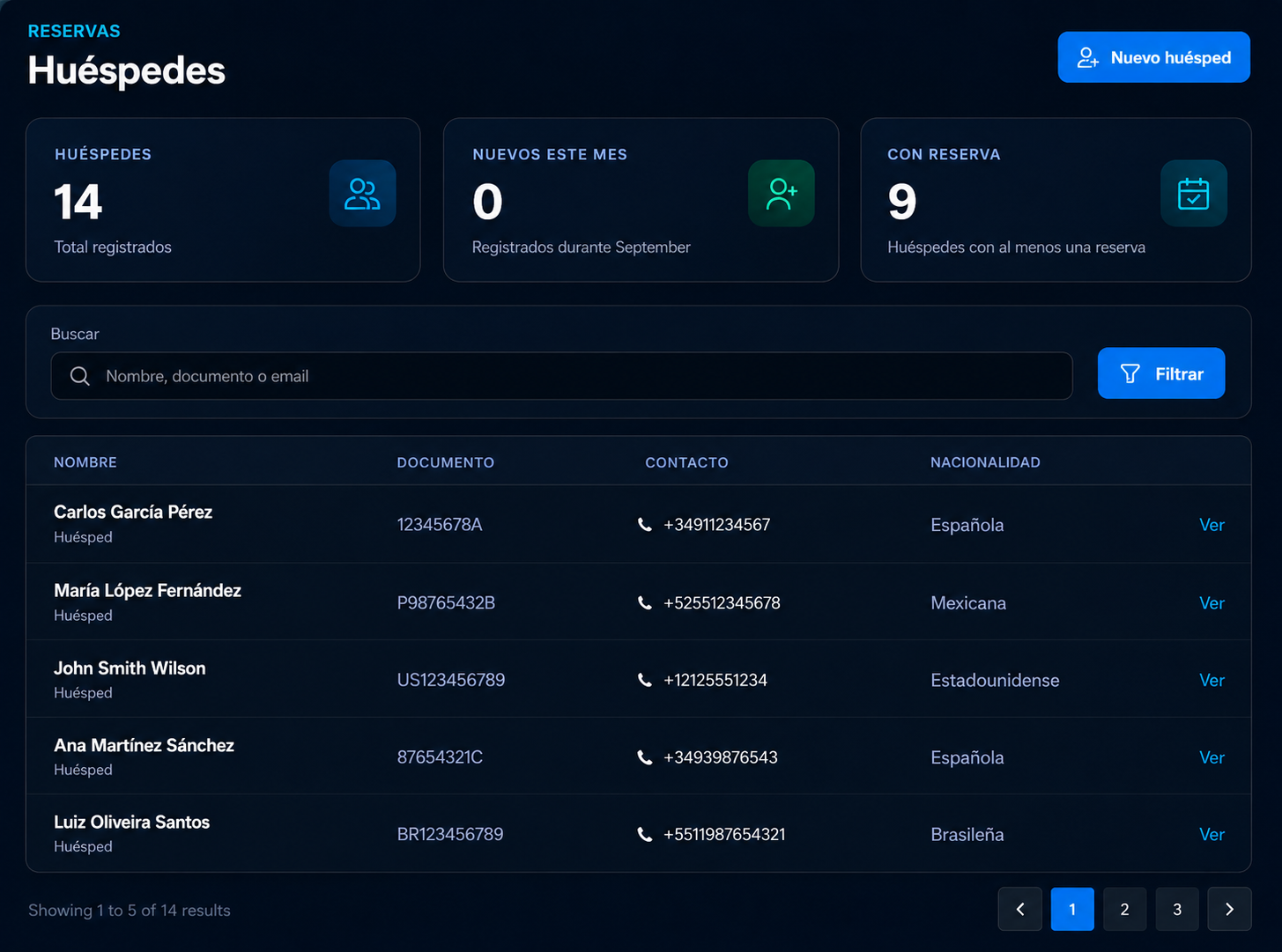Click the 'Showing 1 to 5 of 14 results' text
Screen dimensions: 1282x952
(130, 911)
